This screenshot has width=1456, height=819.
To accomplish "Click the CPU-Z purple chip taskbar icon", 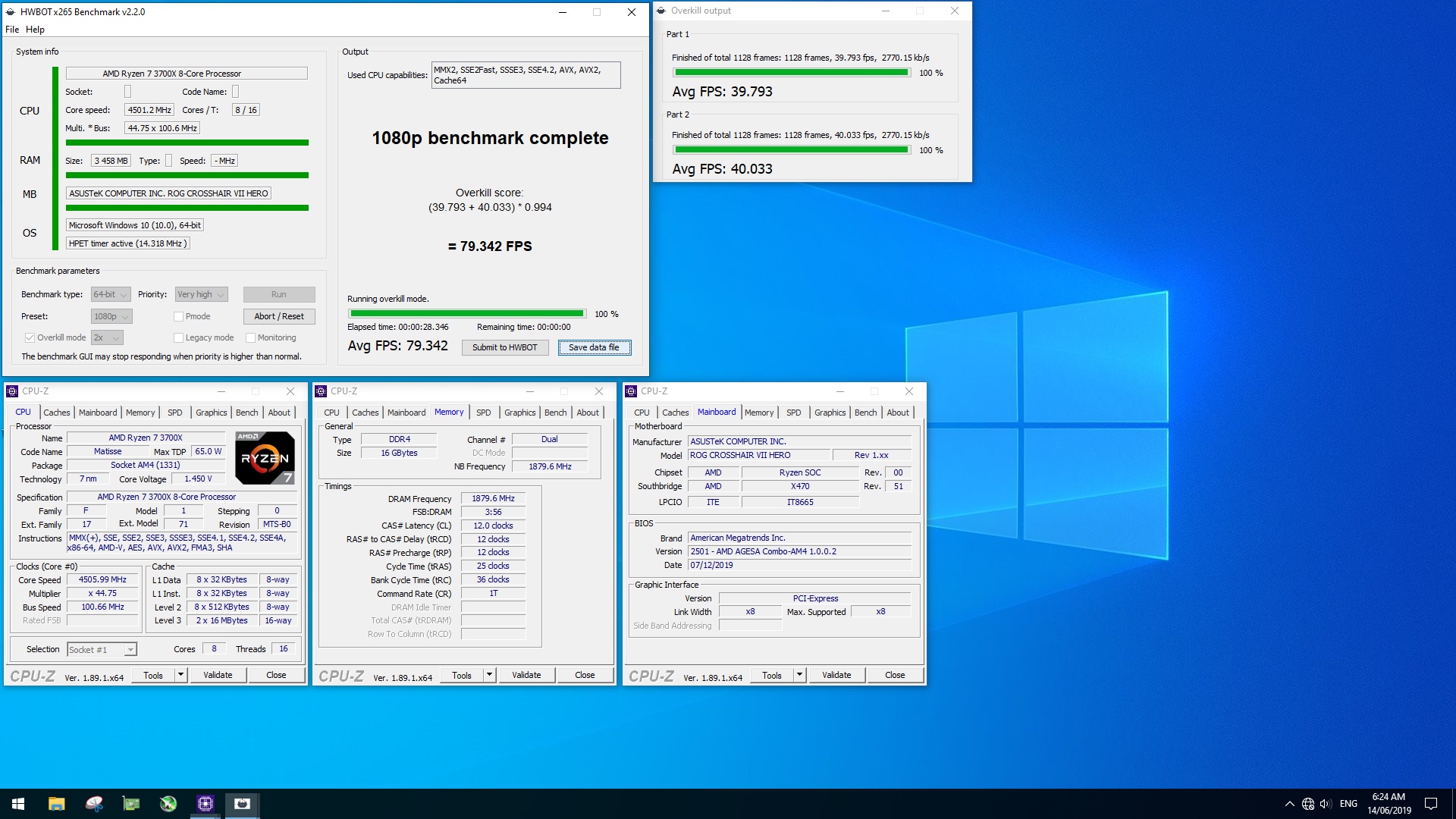I will (x=205, y=804).
